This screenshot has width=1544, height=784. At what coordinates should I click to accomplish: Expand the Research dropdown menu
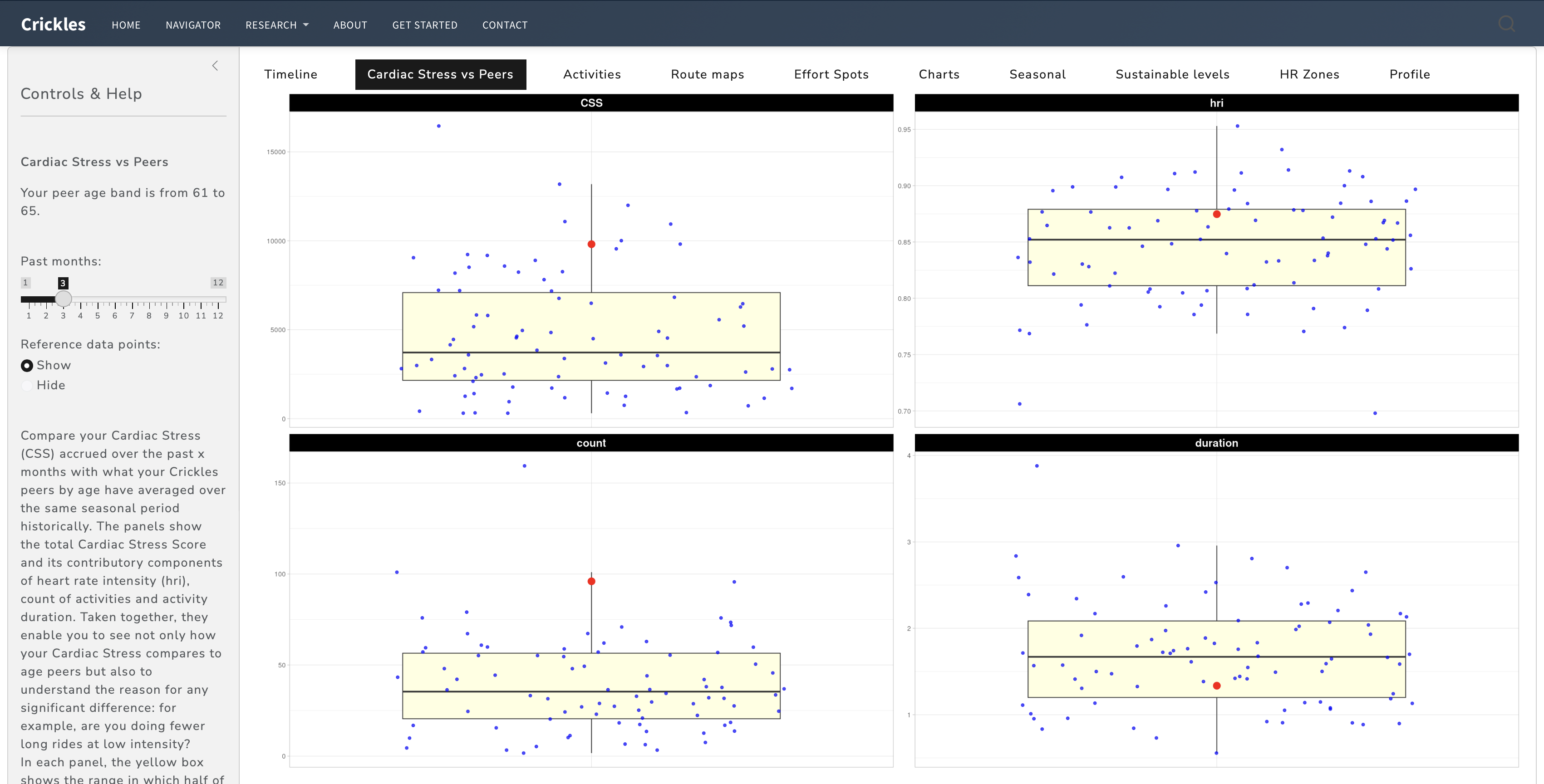276,25
